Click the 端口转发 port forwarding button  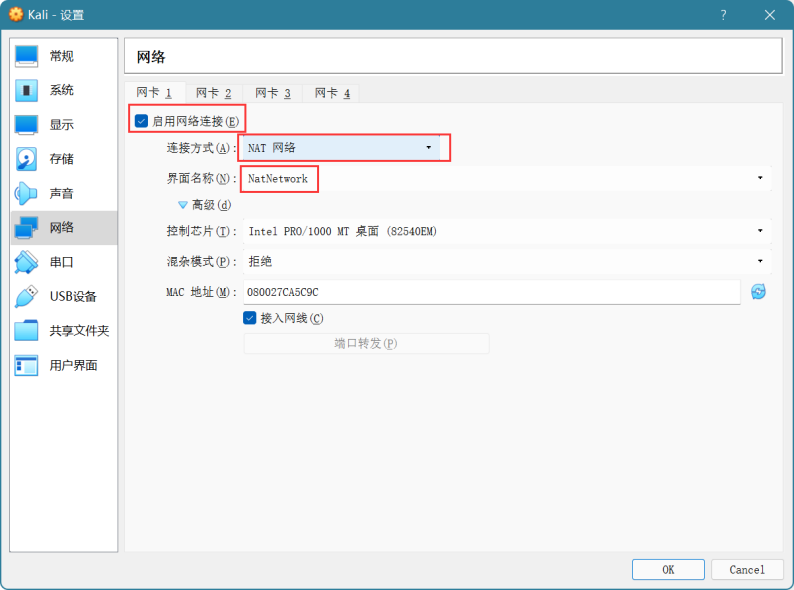366,343
